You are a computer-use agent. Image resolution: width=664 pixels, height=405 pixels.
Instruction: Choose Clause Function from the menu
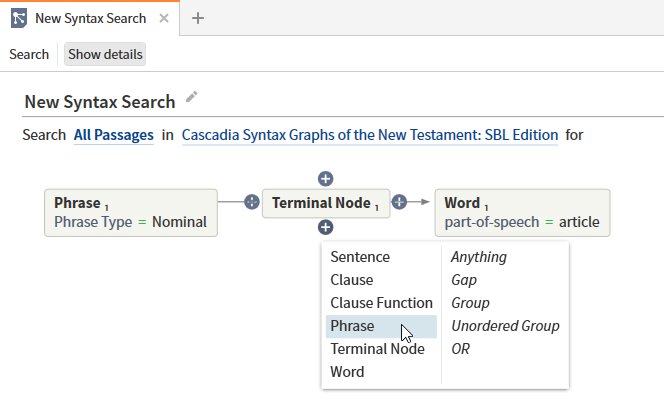pyautogui.click(x=381, y=303)
